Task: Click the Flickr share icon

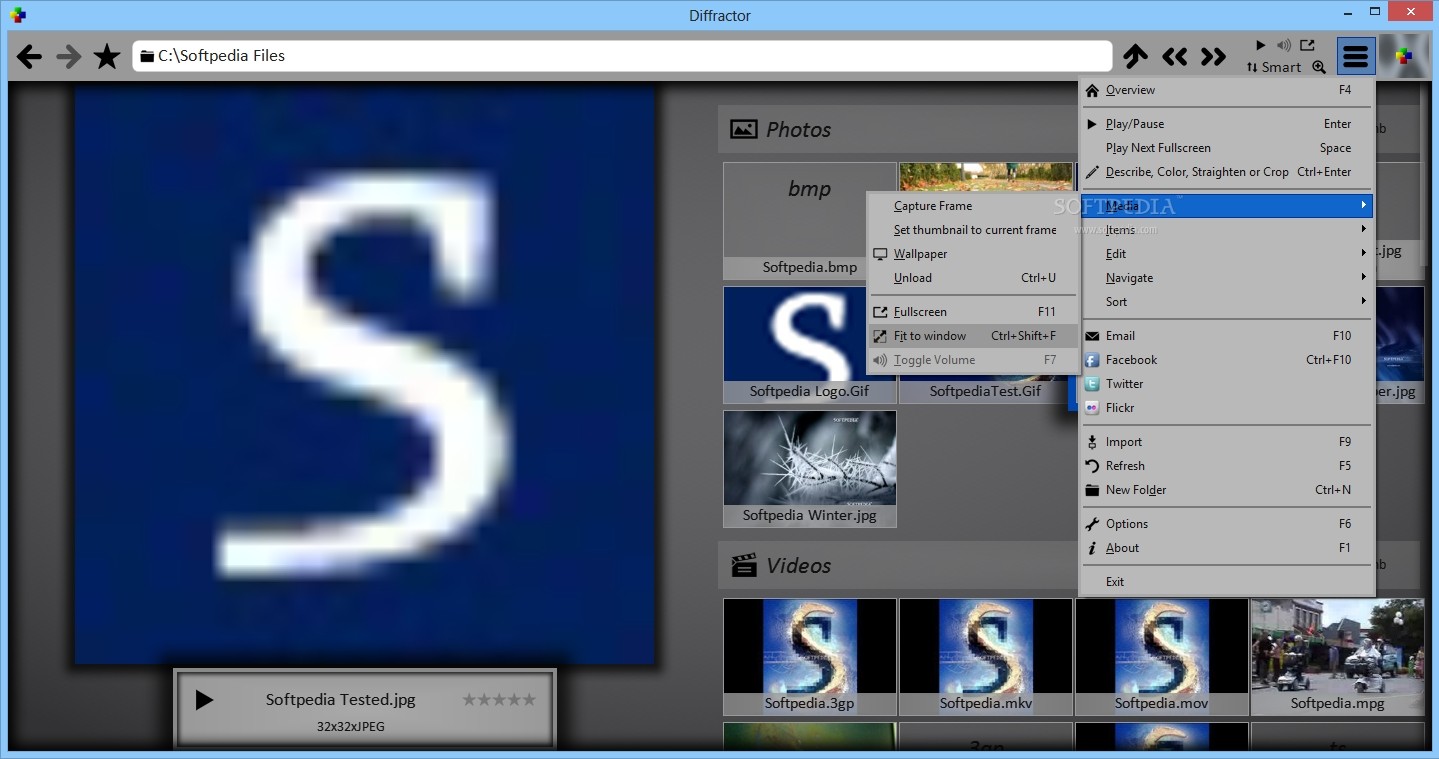Action: coord(1092,408)
